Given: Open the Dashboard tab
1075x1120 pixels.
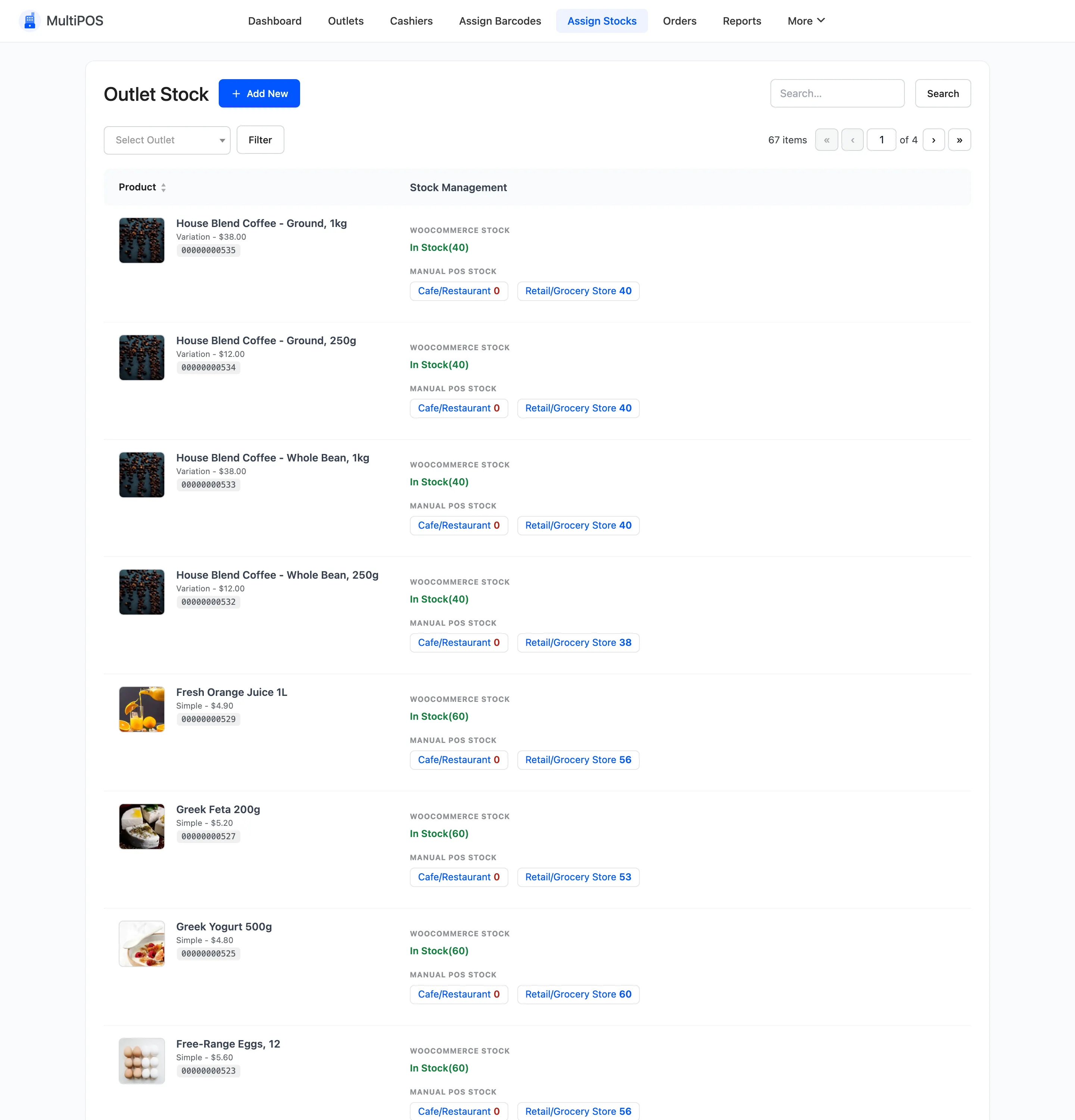Looking at the screenshot, I should click(275, 21).
